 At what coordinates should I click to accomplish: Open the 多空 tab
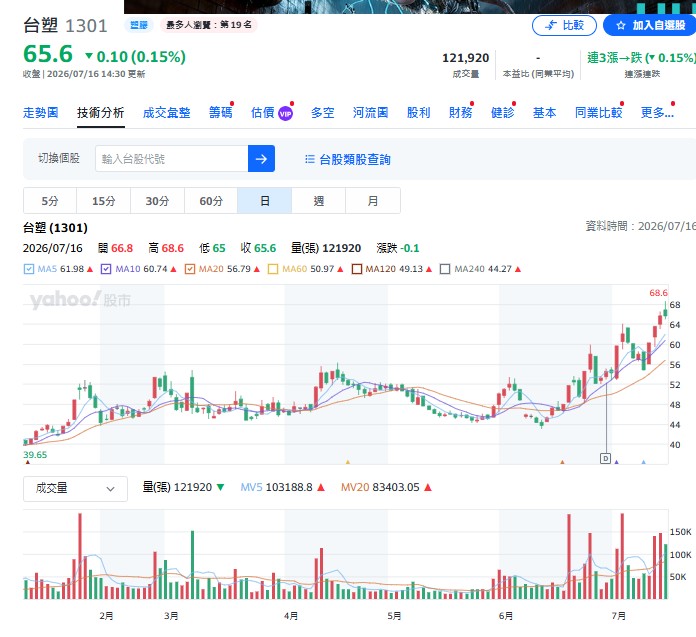[x=323, y=113]
